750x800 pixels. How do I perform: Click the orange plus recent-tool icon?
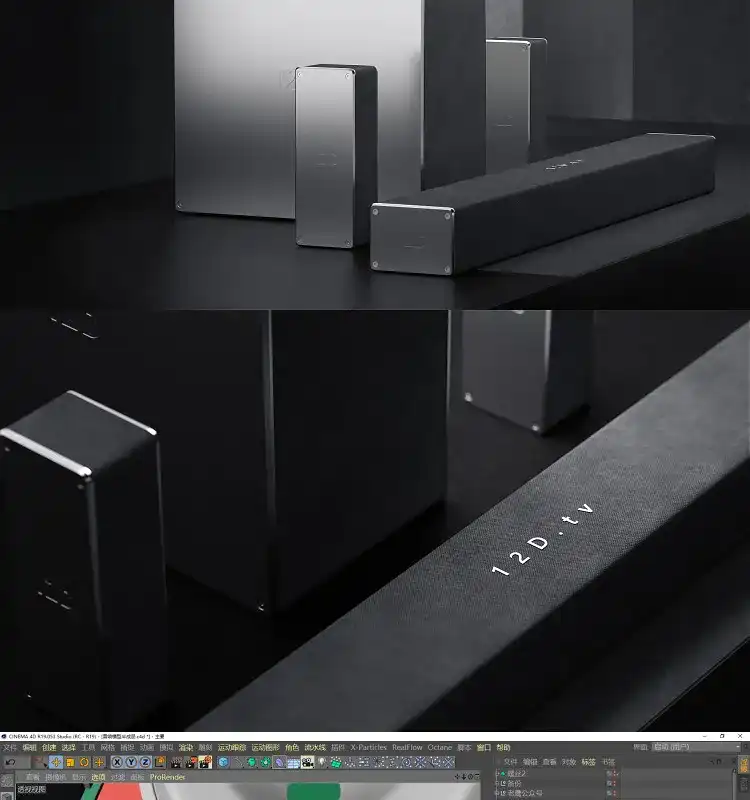click(x=99, y=762)
